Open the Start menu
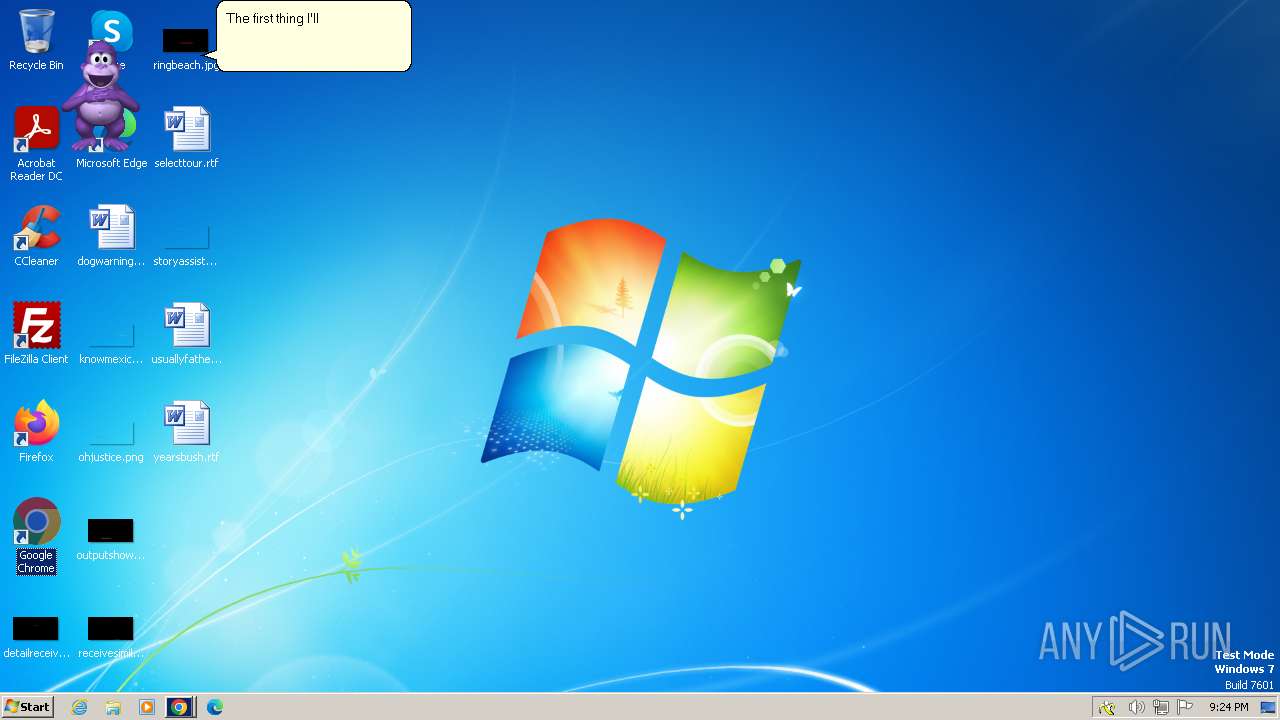Viewport: 1280px width, 720px height. pos(28,707)
